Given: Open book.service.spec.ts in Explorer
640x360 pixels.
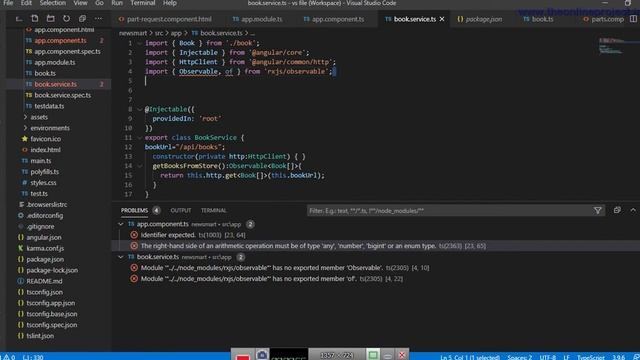Looking at the screenshot, I should coord(62,95).
